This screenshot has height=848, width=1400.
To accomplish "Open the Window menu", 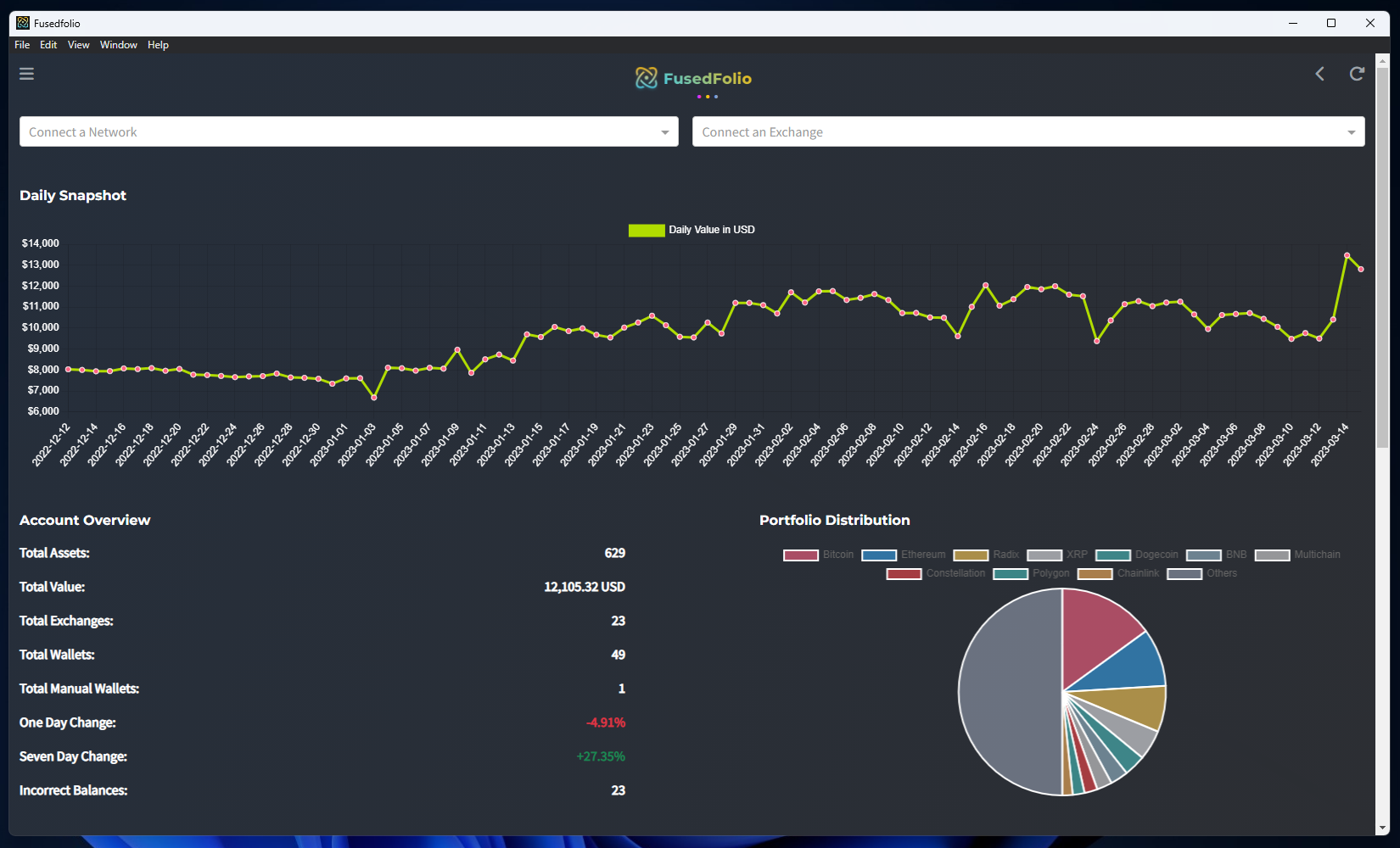I will point(119,45).
